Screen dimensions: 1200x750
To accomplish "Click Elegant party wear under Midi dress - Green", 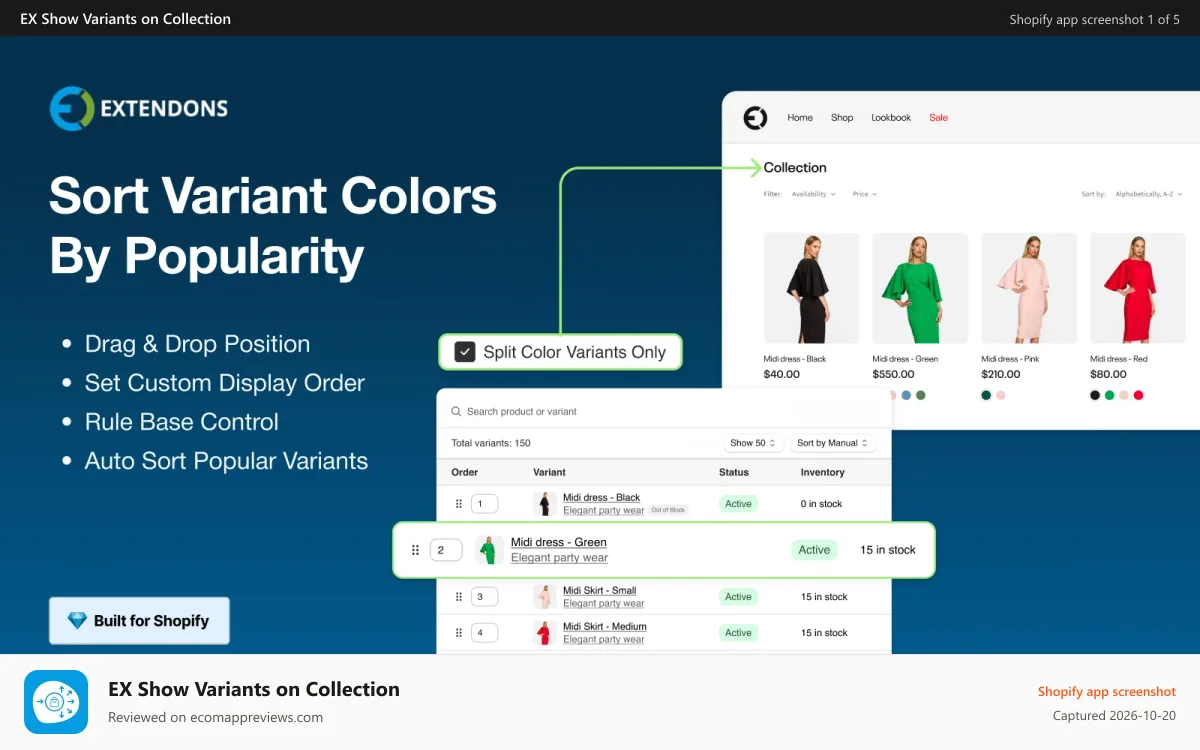I will (559, 558).
